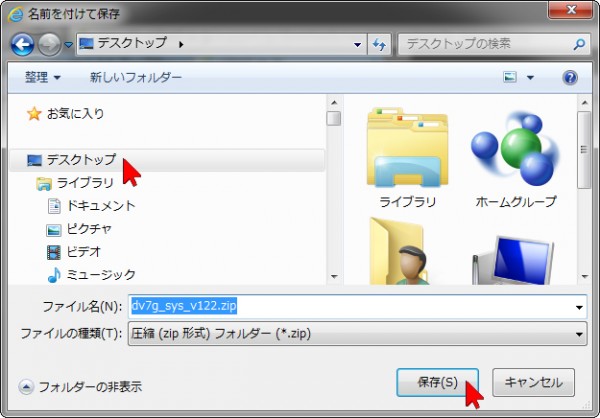
Task: Open the help question mark icon
Action: pyautogui.click(x=570, y=77)
